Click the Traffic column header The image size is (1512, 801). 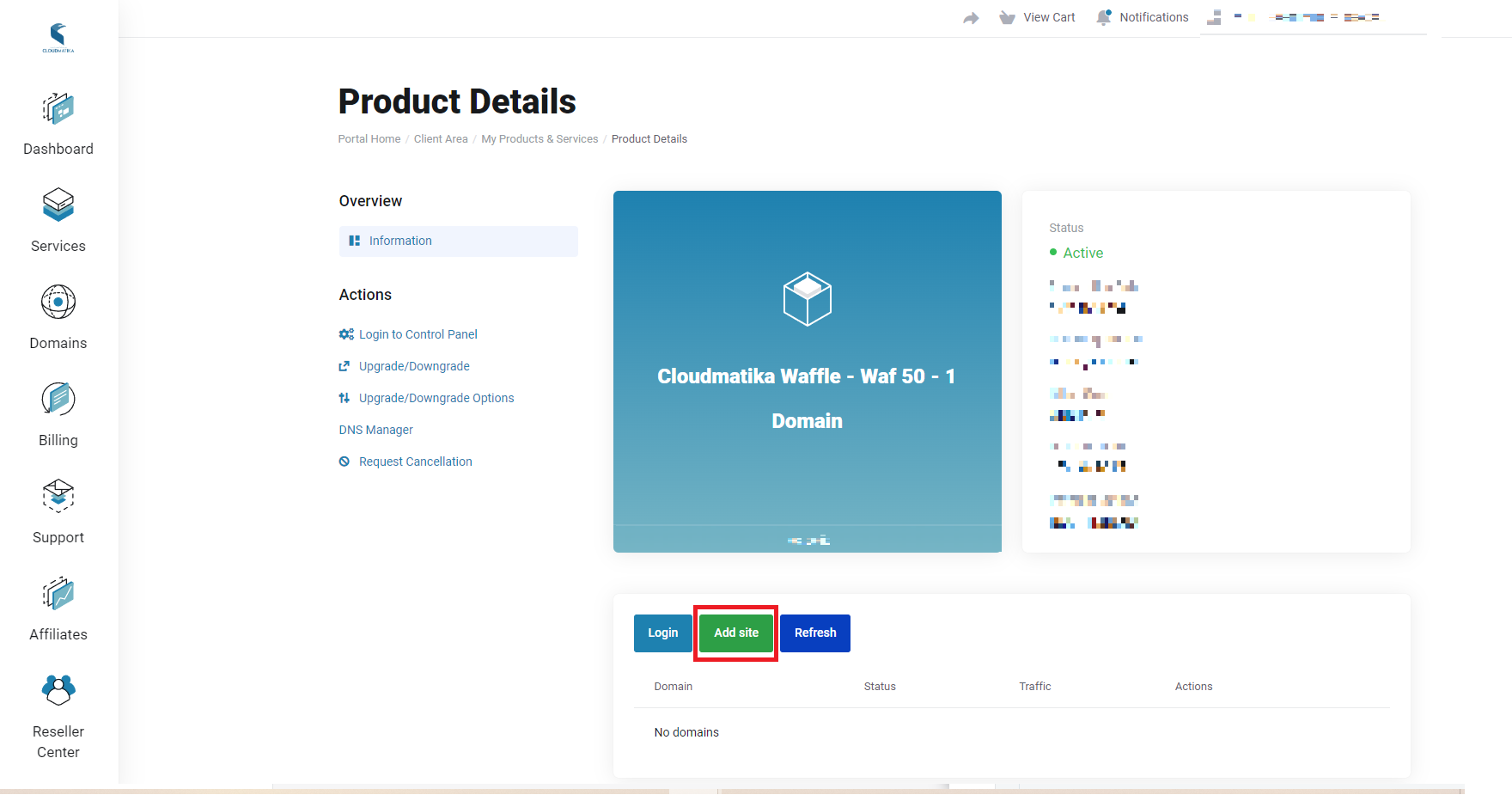click(1035, 687)
